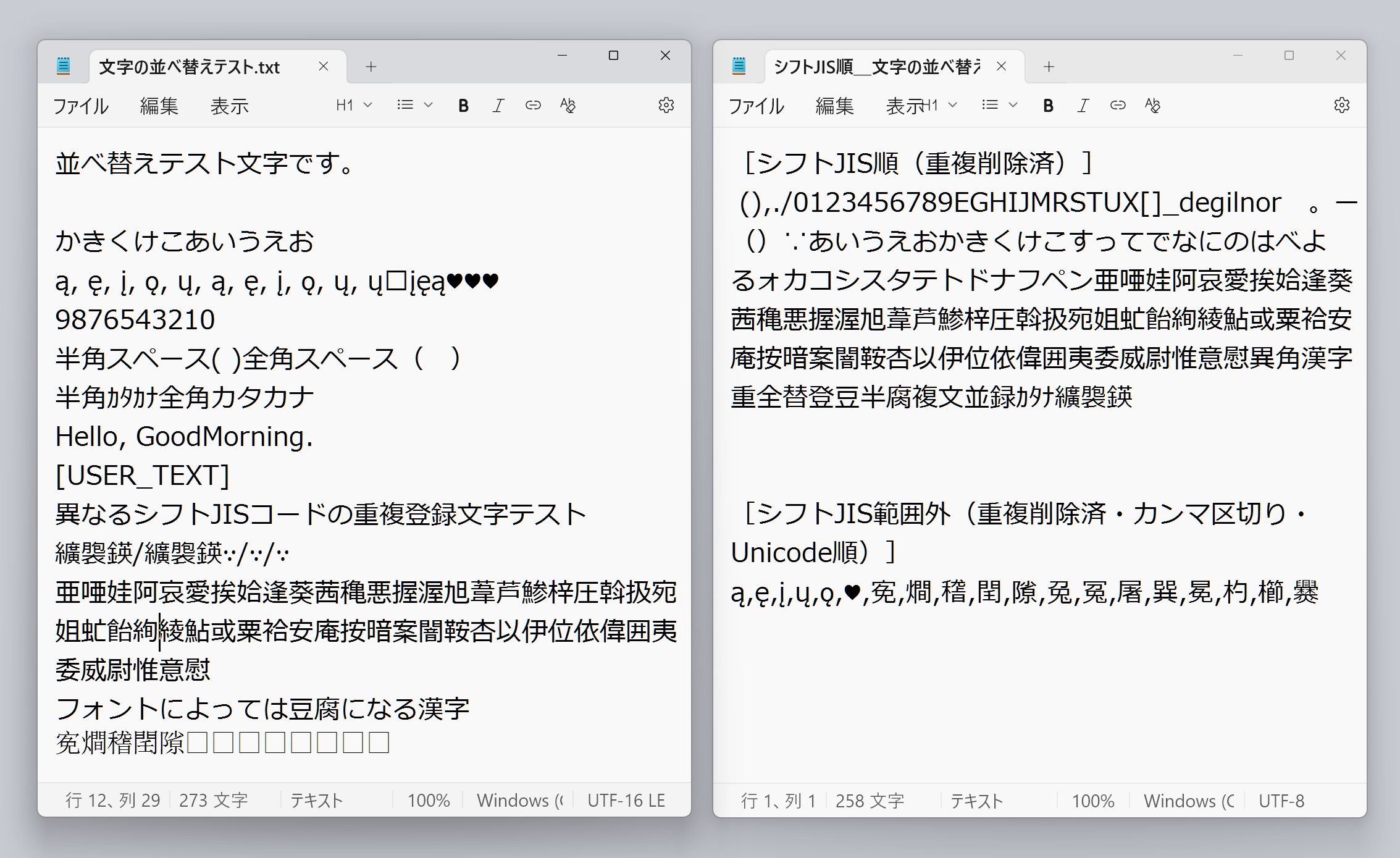Toggle bold in right シフトJIS順 window

click(x=1048, y=106)
